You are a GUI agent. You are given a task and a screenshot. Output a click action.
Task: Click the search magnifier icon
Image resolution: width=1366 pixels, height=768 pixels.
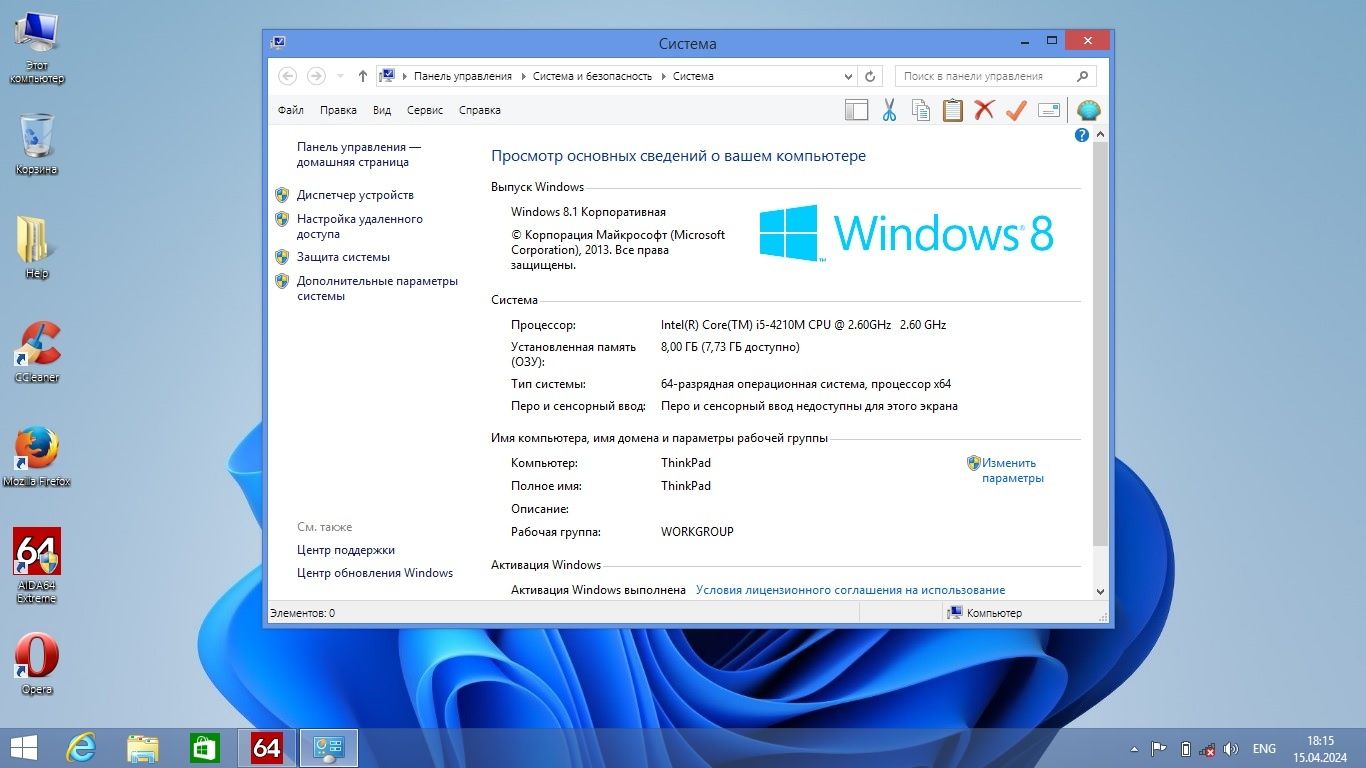point(1082,76)
